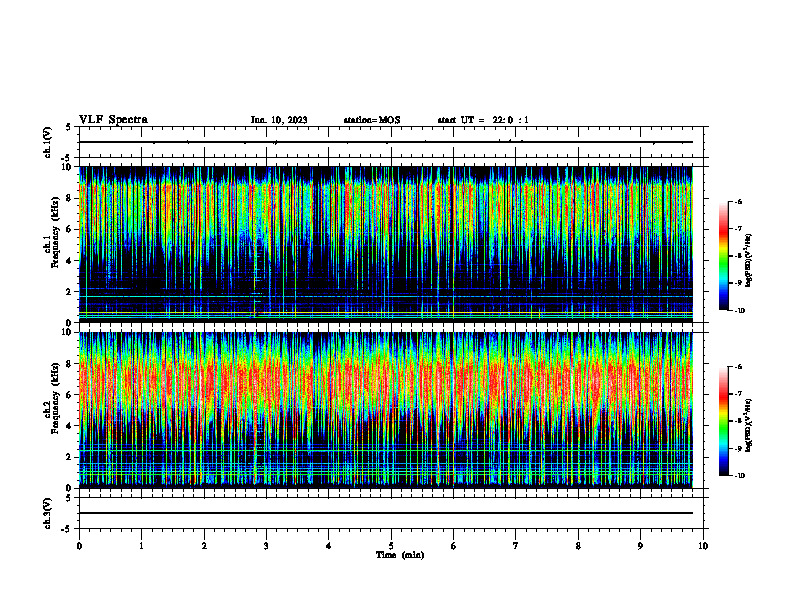Click the ch.2 spectrogram color bar

pos(724,421)
